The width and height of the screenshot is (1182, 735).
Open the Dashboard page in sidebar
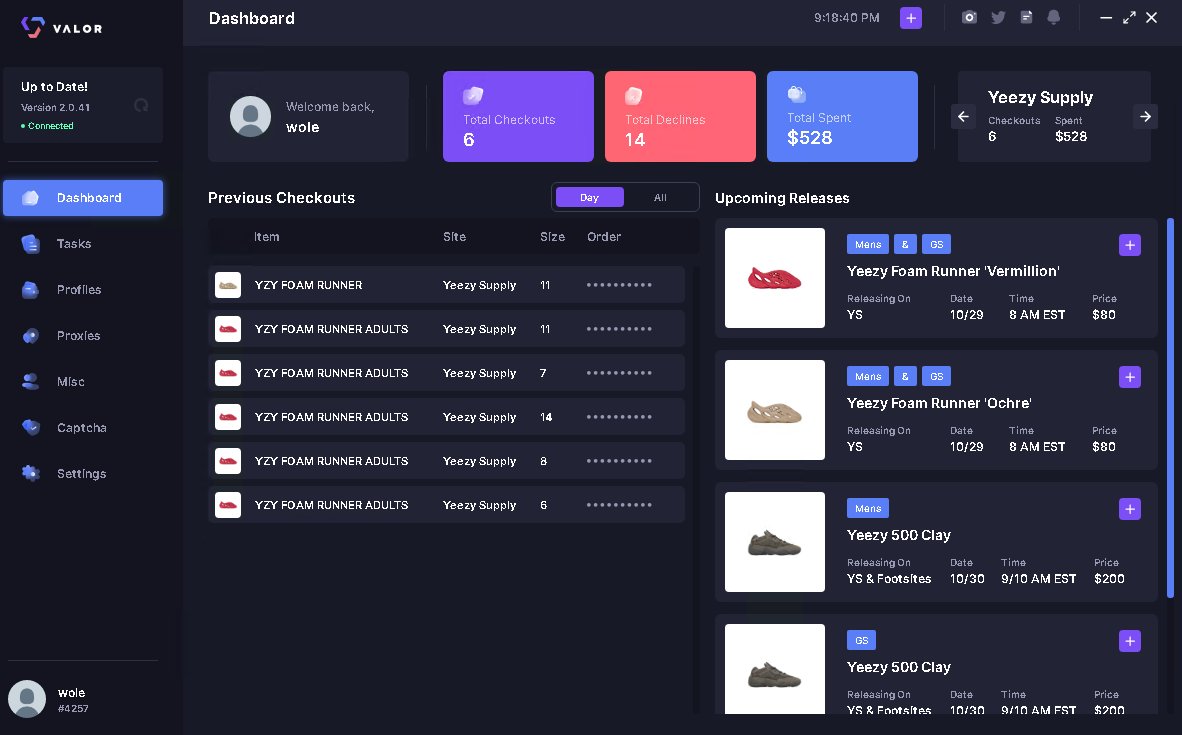pos(83,198)
